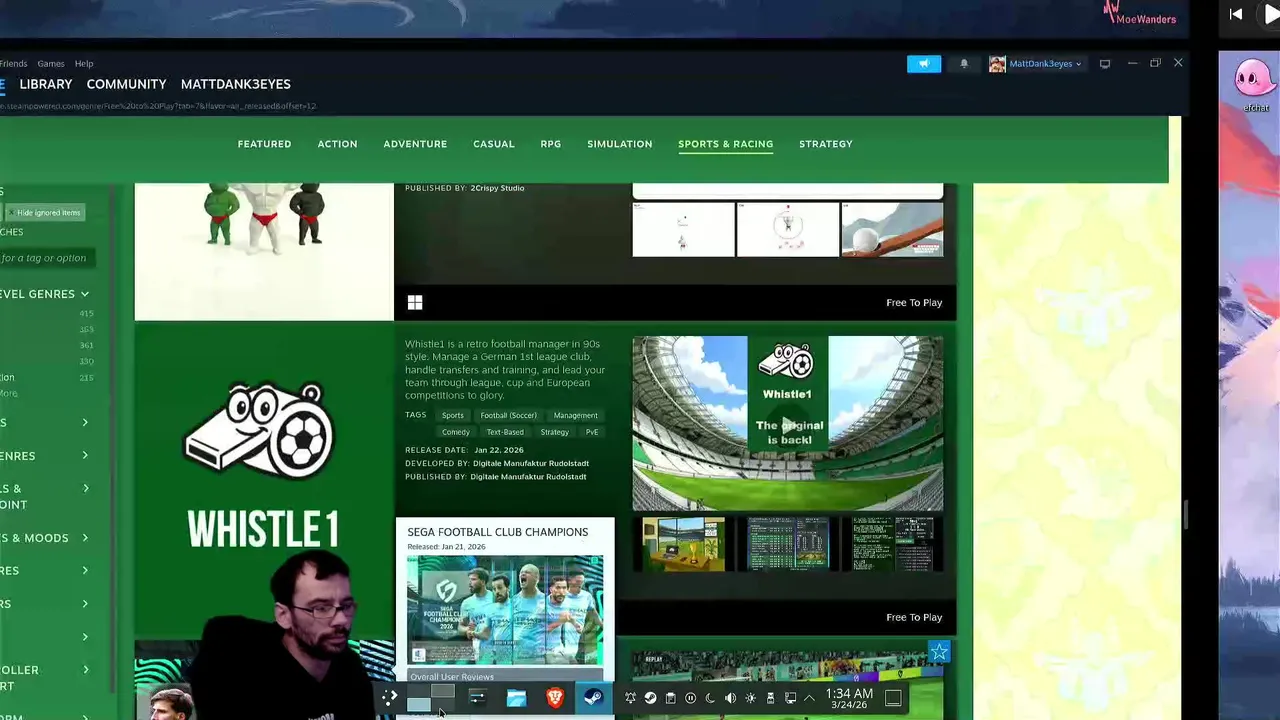Click the Windows platform icon
The image size is (1280, 720).
tap(415, 302)
